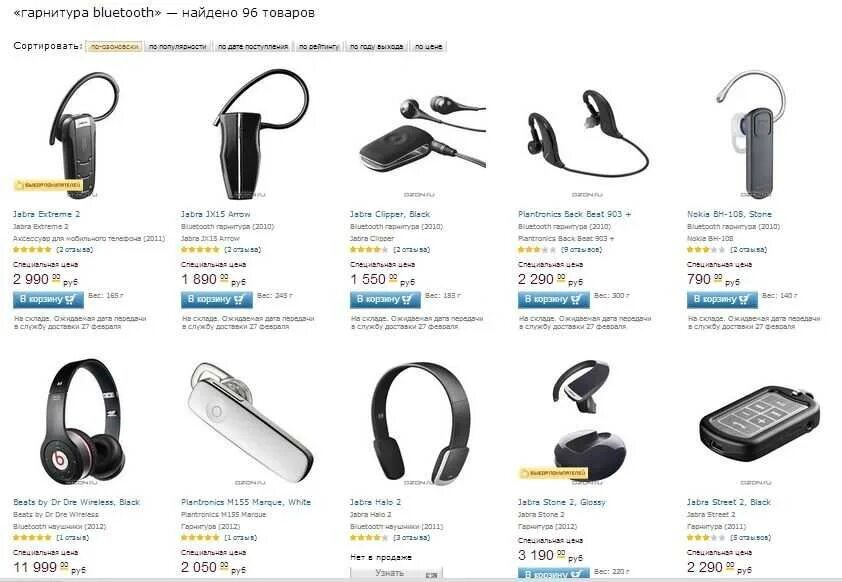Sort by rating (по рейтингу)
The width and height of the screenshot is (842, 582).
pyautogui.click(x=318, y=47)
